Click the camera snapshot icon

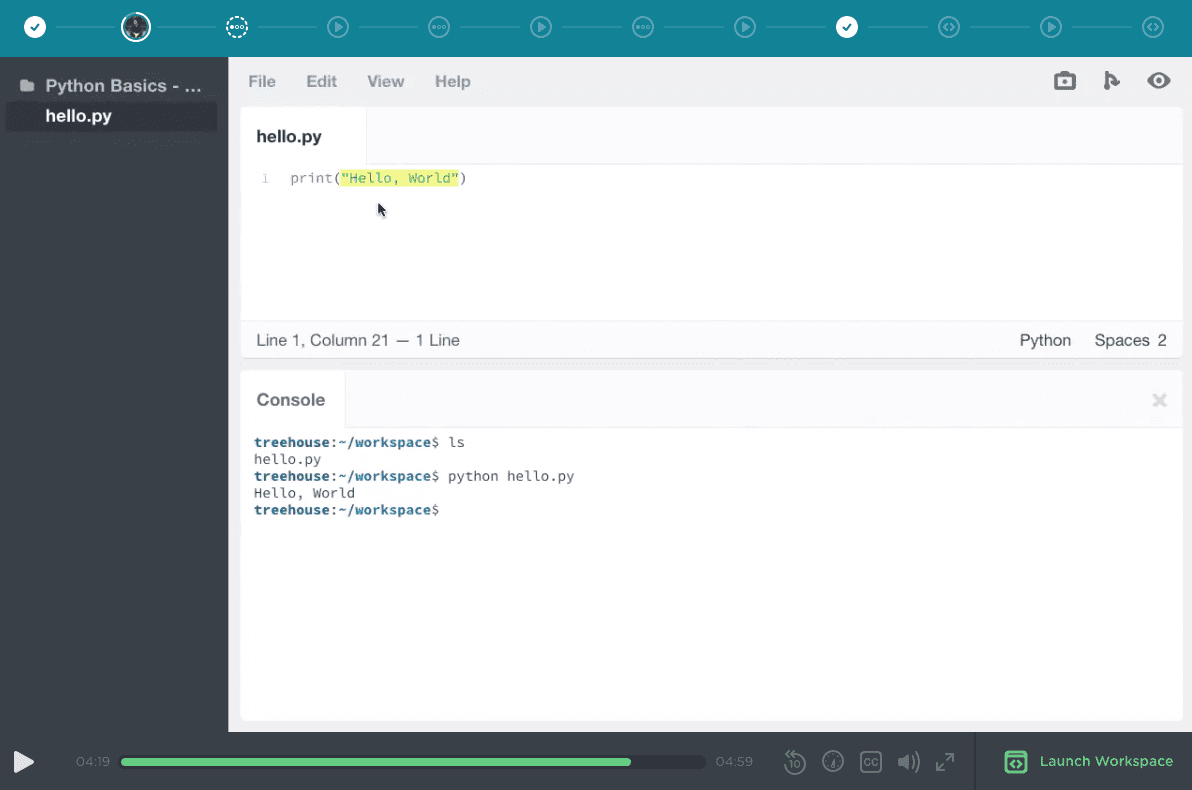1065,82
